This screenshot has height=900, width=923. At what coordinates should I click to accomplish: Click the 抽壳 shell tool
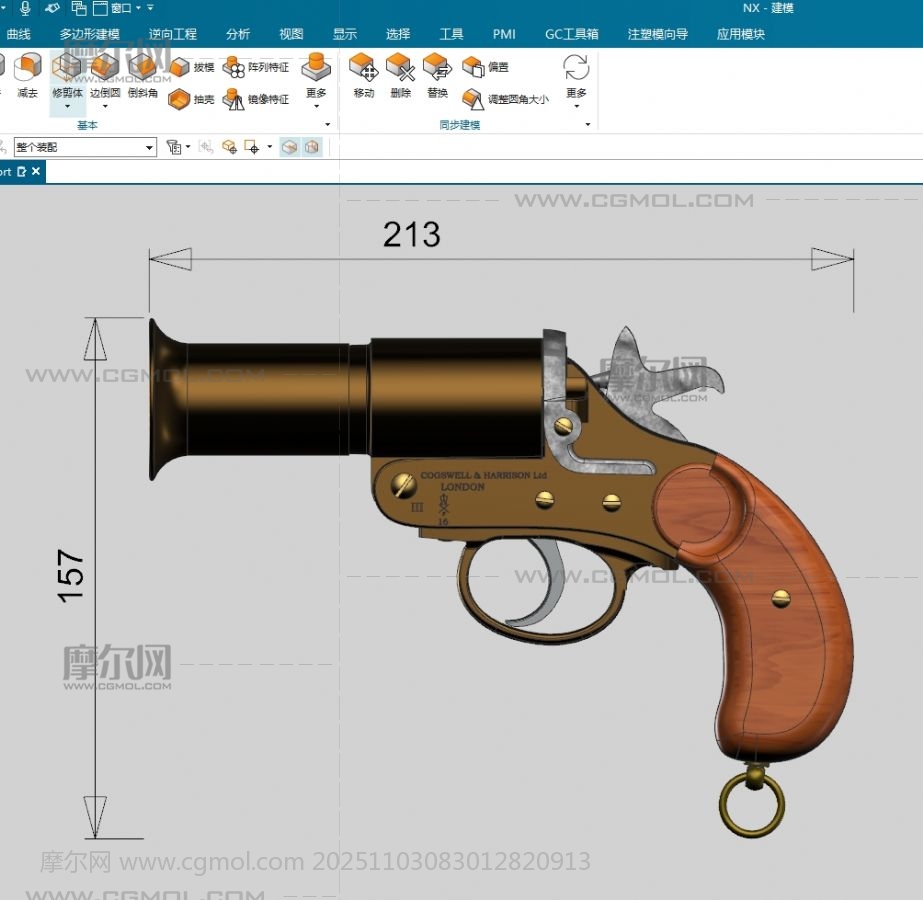point(192,99)
